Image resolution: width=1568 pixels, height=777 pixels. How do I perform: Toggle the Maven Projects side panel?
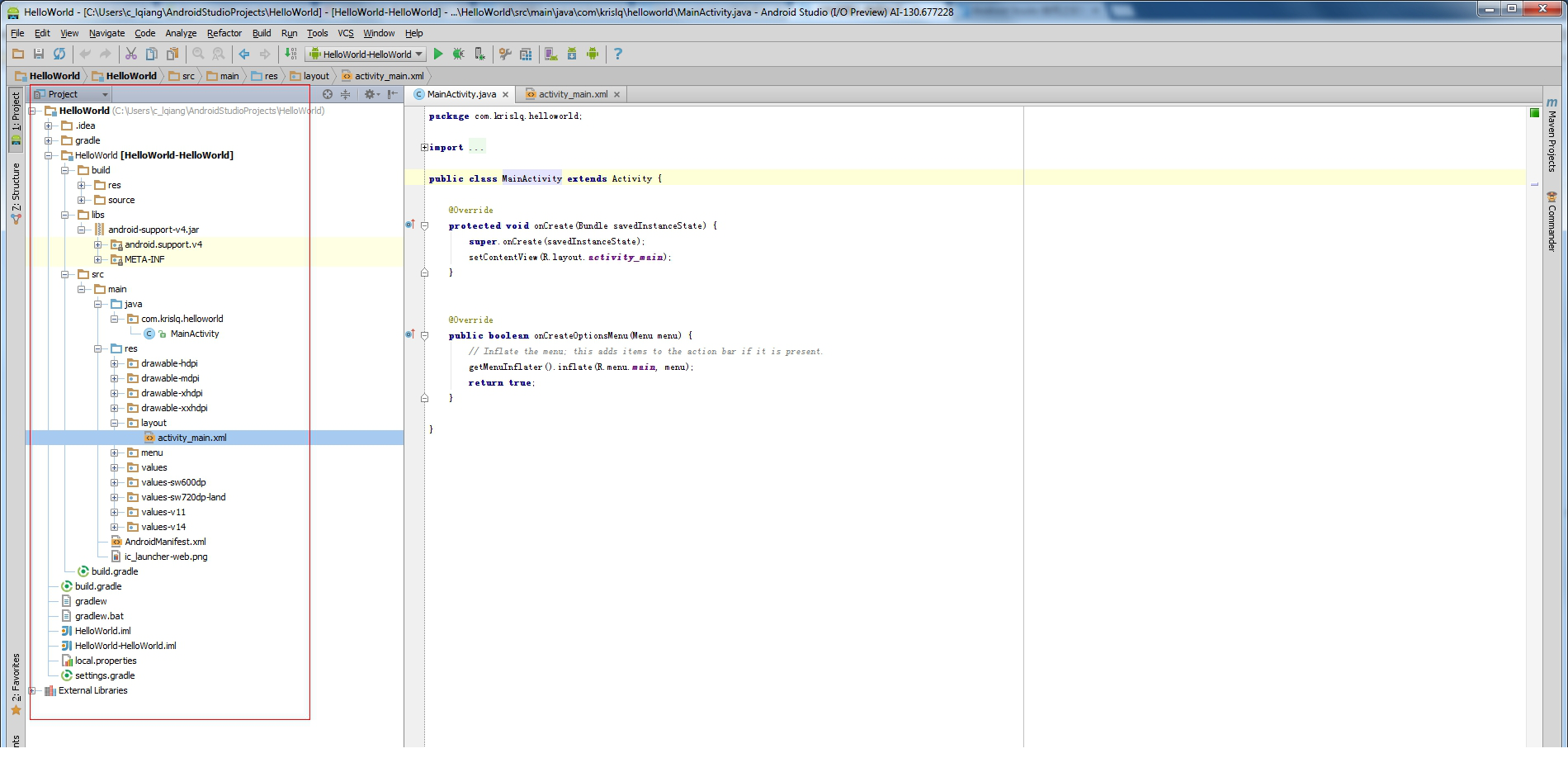click(x=1551, y=135)
